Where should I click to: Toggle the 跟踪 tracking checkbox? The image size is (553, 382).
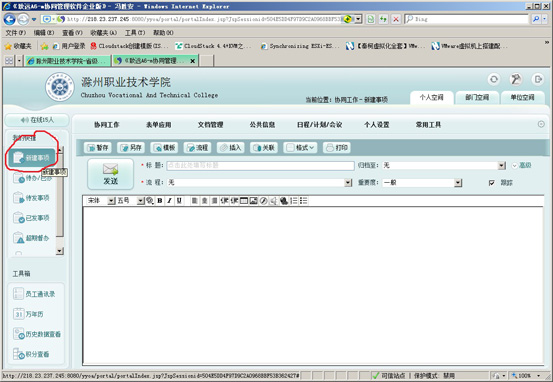coord(492,183)
